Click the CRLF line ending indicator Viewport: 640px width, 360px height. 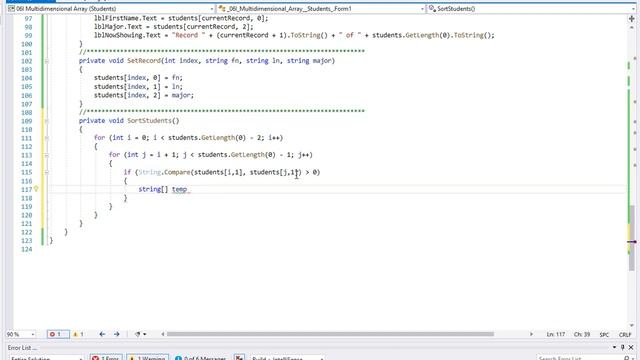pyautogui.click(x=624, y=334)
